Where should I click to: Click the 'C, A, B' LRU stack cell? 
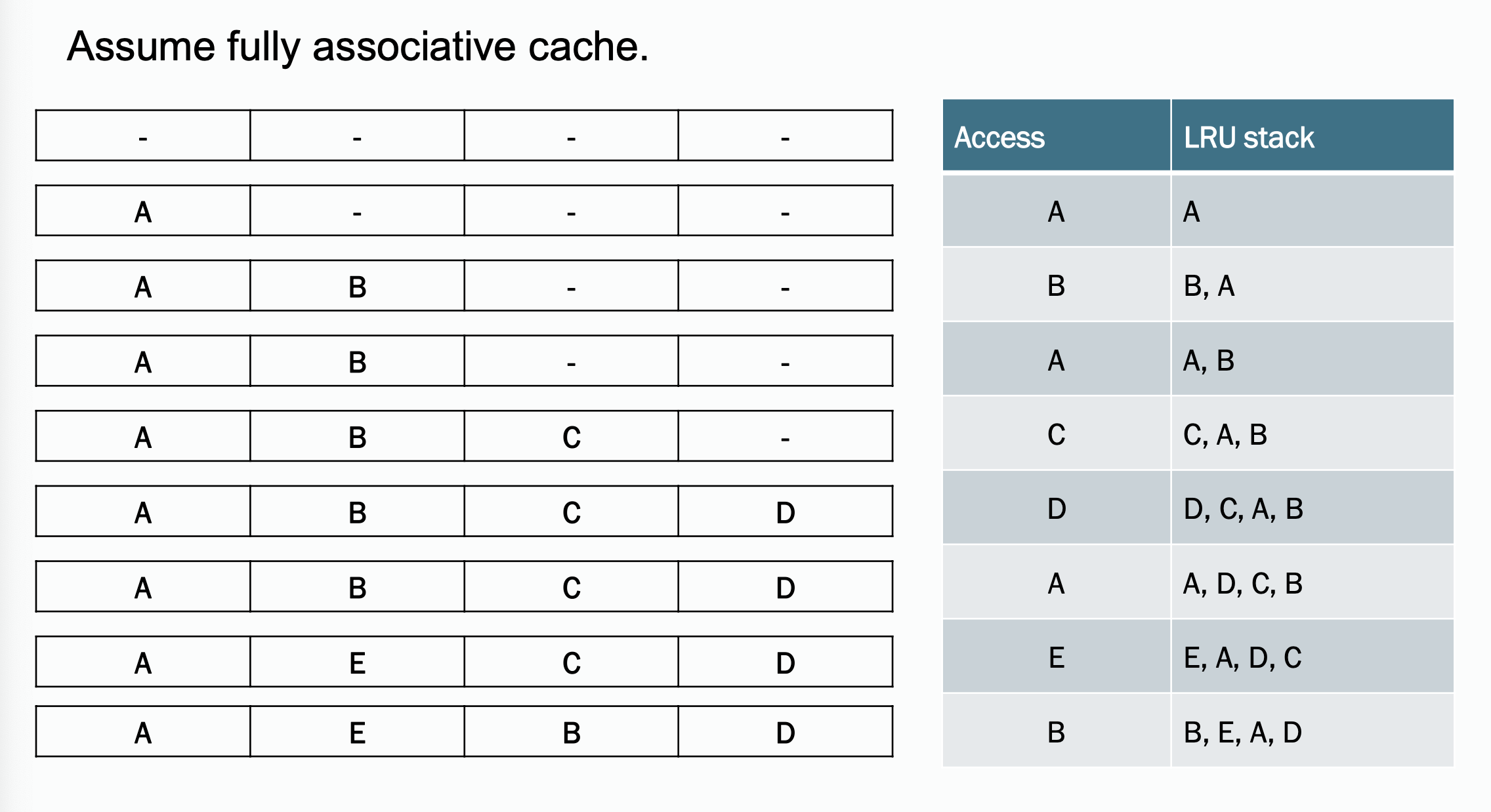pyautogui.click(x=1312, y=434)
